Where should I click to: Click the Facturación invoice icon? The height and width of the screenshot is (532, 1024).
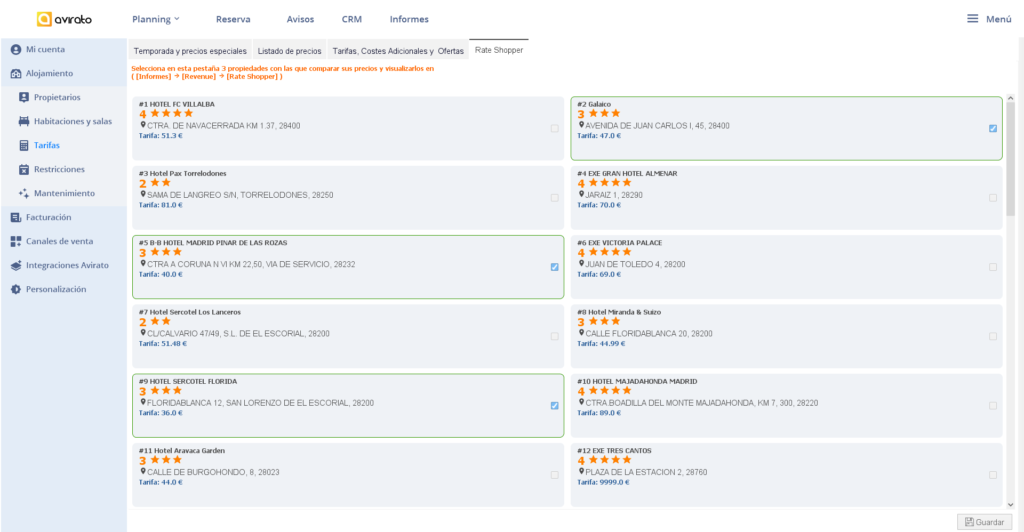(x=16, y=217)
